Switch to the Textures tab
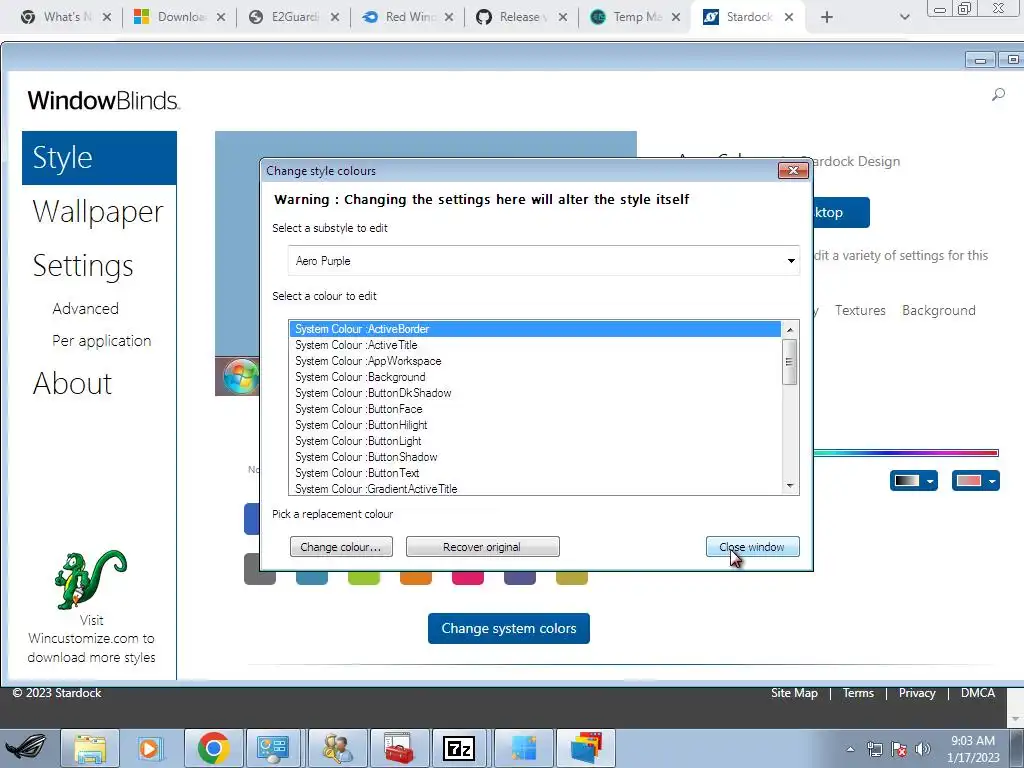The image size is (1024, 768). (x=860, y=310)
